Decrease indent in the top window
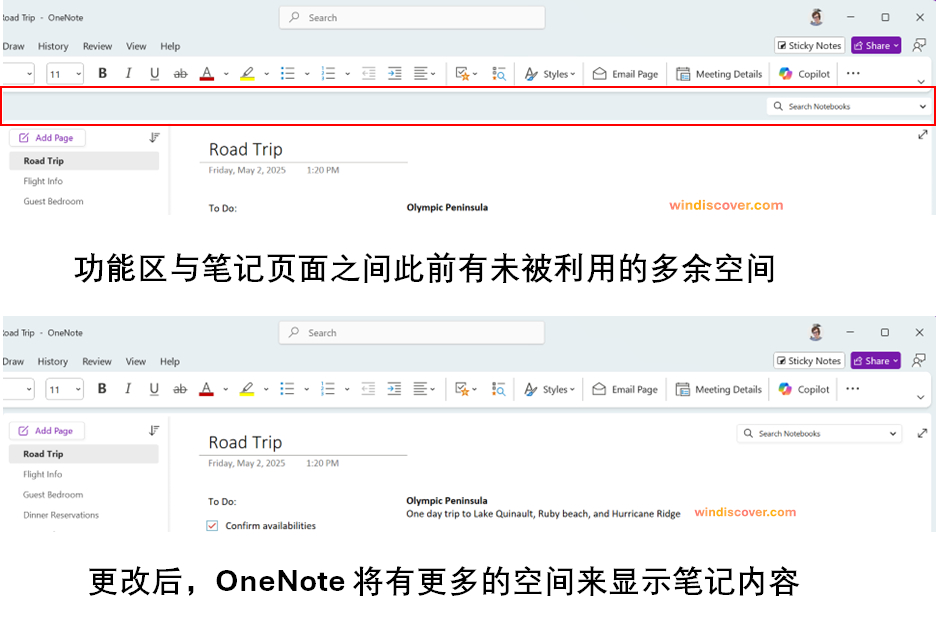The height and width of the screenshot is (620, 936). click(x=369, y=73)
